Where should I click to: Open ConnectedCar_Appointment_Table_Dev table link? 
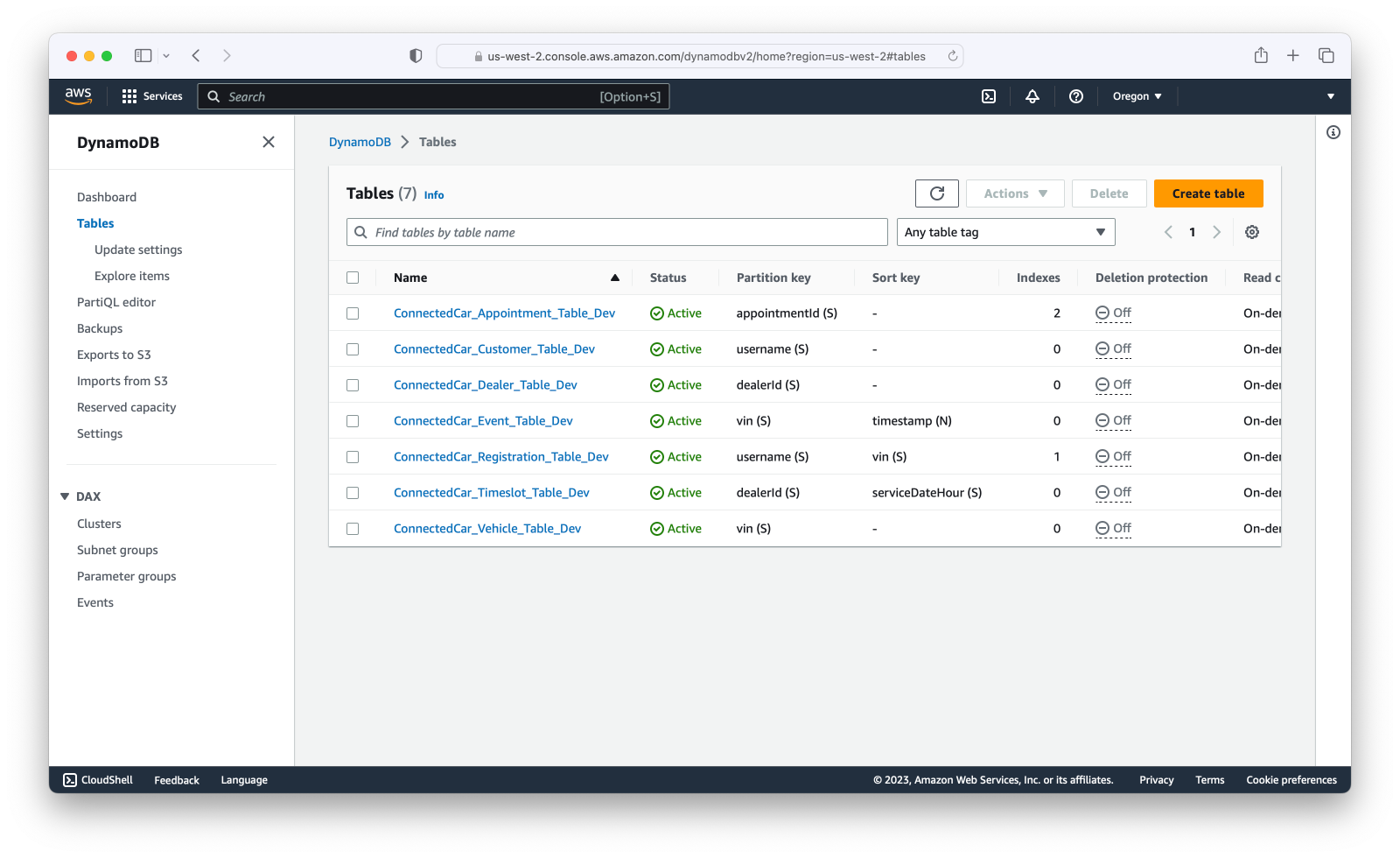pyautogui.click(x=504, y=313)
